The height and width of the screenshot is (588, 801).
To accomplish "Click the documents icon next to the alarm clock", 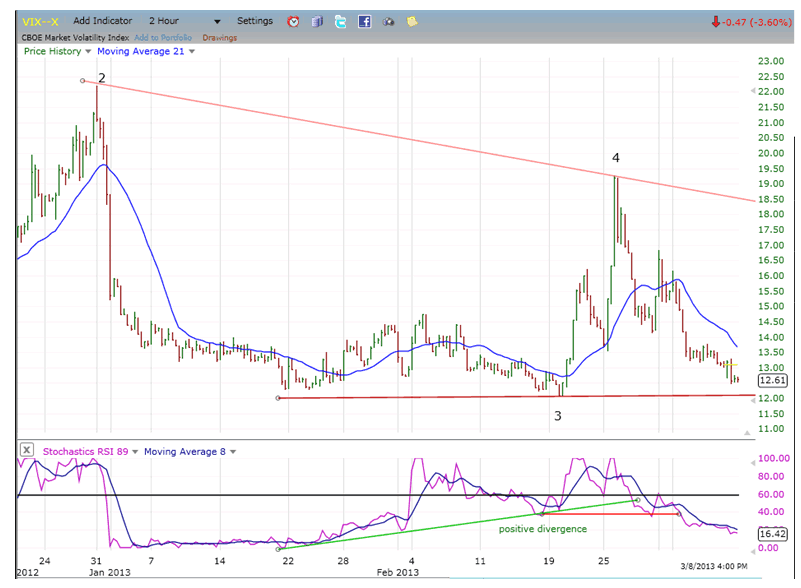I will pos(317,21).
